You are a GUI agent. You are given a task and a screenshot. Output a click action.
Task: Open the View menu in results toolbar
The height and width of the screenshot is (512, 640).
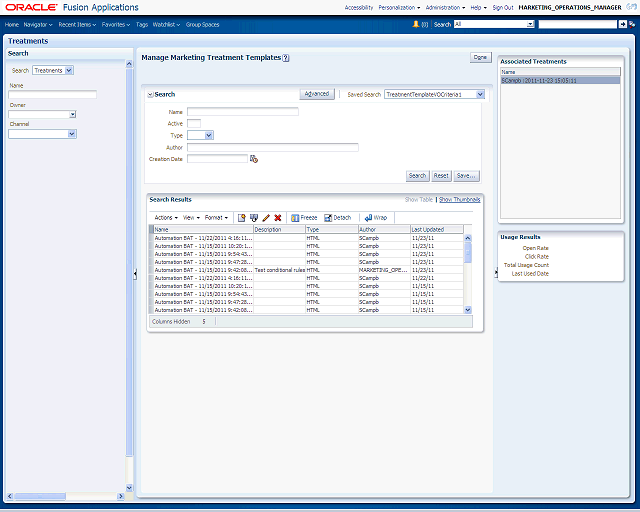(191, 218)
